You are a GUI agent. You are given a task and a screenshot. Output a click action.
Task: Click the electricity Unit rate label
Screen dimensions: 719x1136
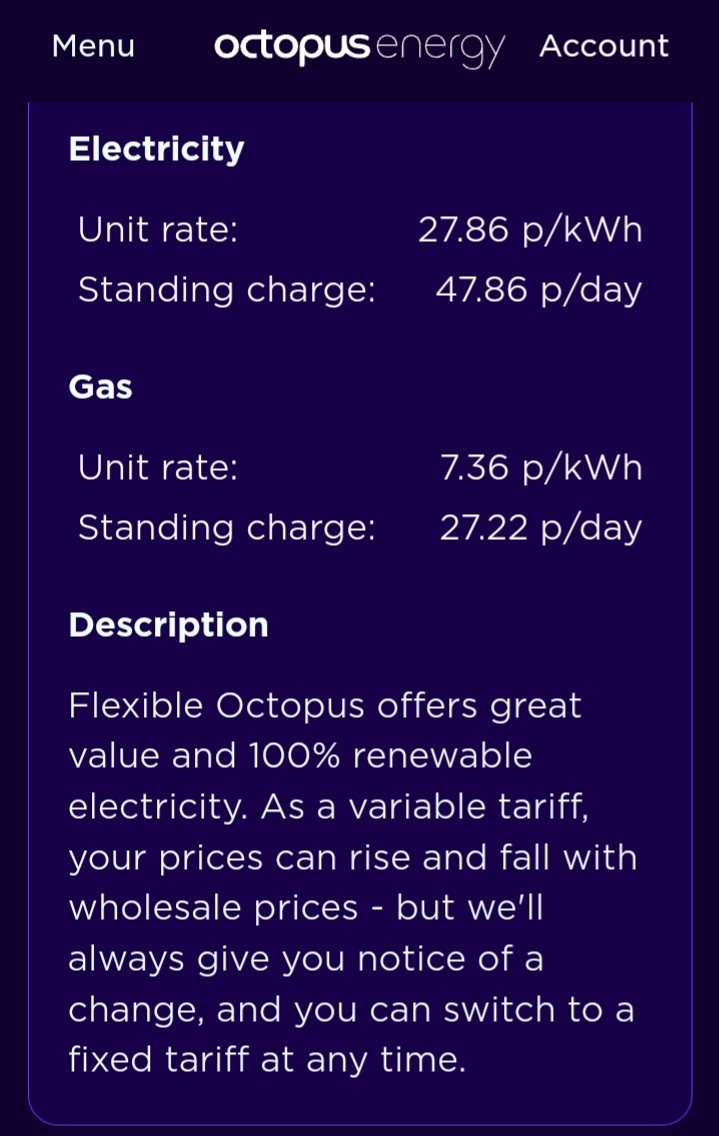click(158, 230)
